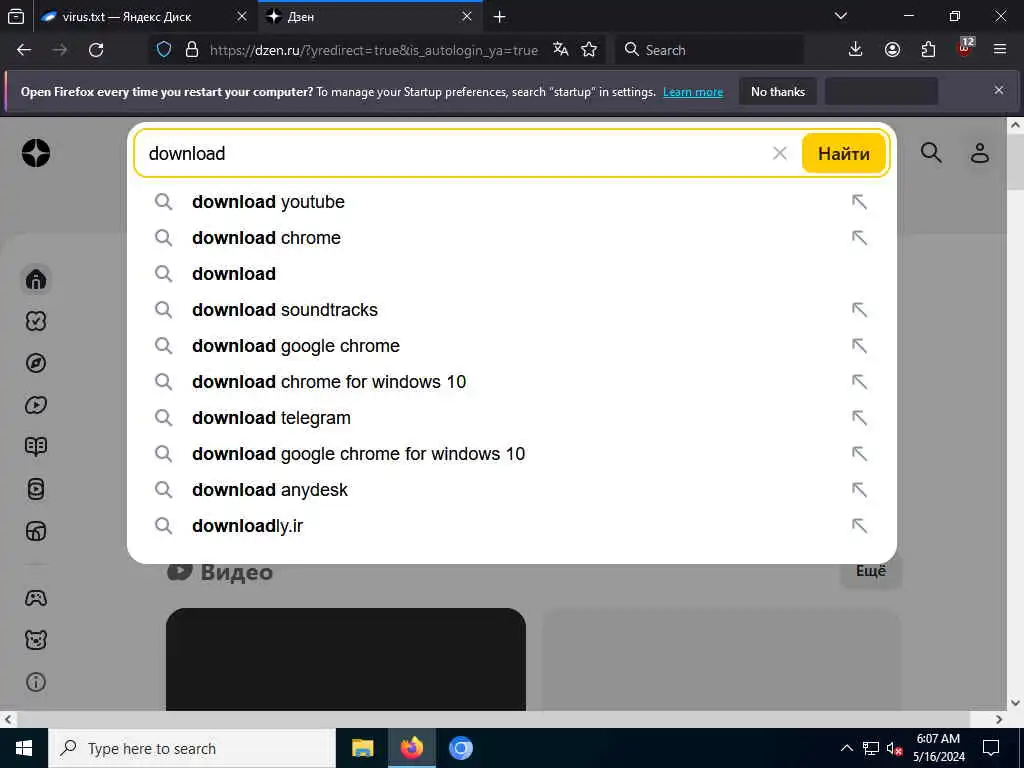This screenshot has height=768, width=1024.
Task: Fill query with 'download telegram' arrow
Action: point(859,417)
